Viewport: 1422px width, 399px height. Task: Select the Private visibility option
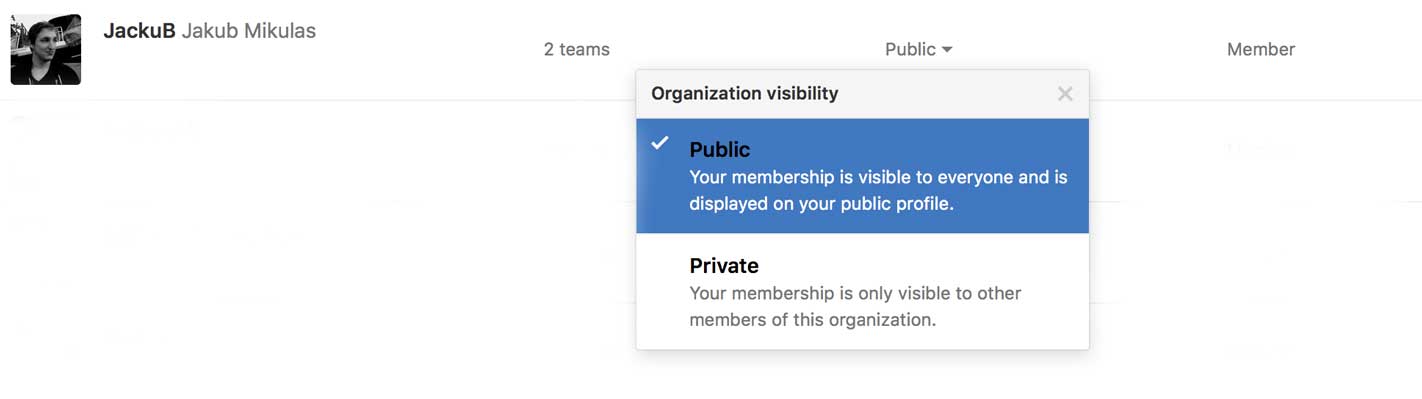tap(862, 292)
